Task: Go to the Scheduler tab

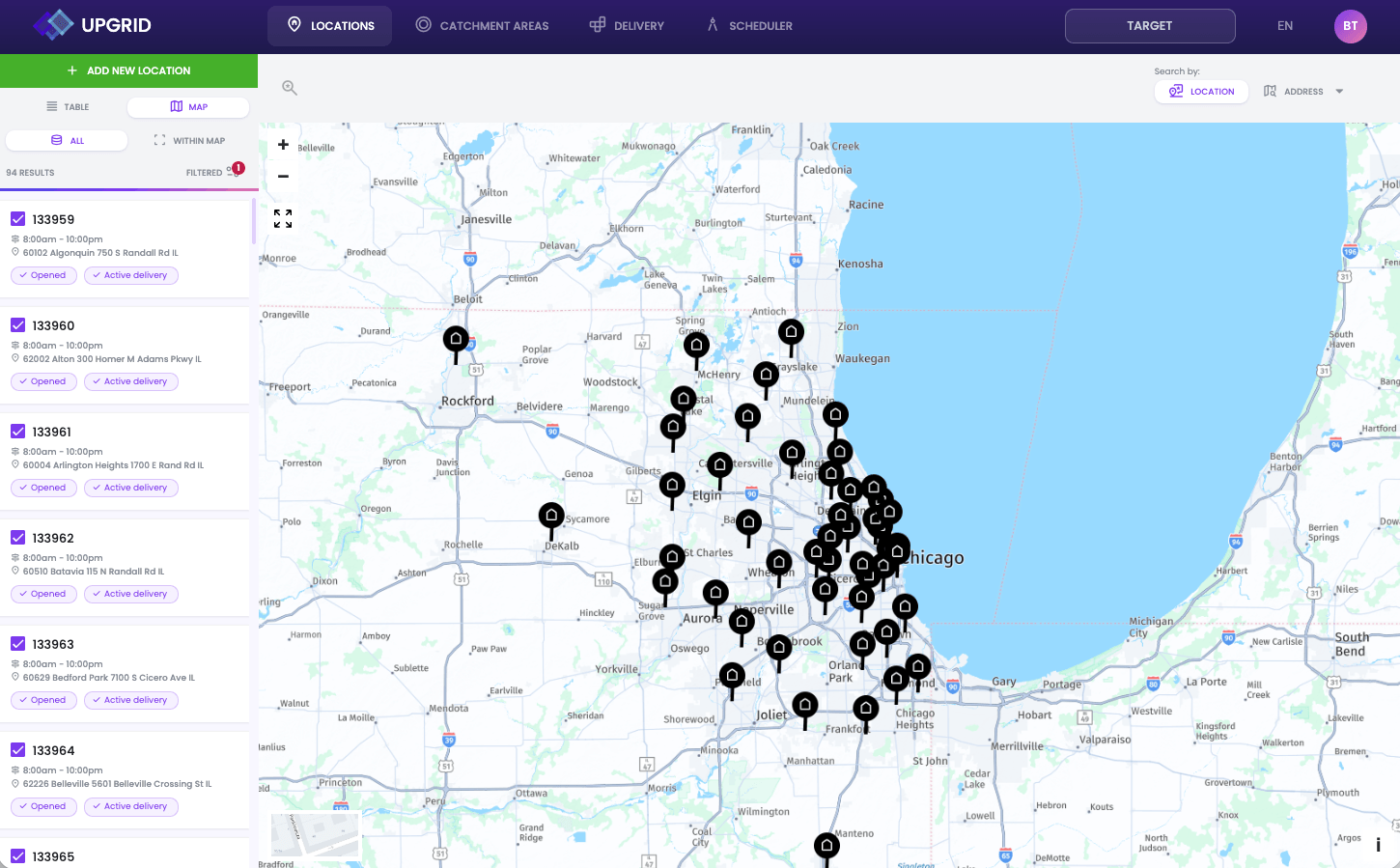Action: pyautogui.click(x=749, y=26)
